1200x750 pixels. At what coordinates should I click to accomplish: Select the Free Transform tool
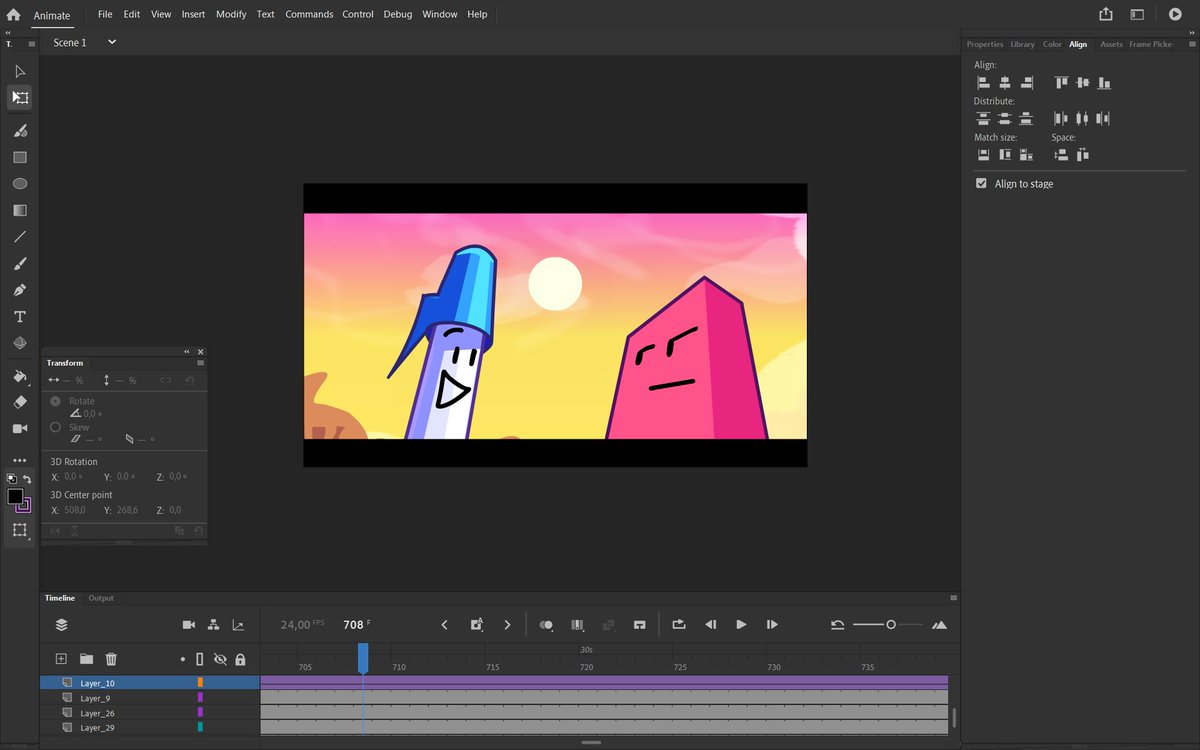[x=19, y=97]
